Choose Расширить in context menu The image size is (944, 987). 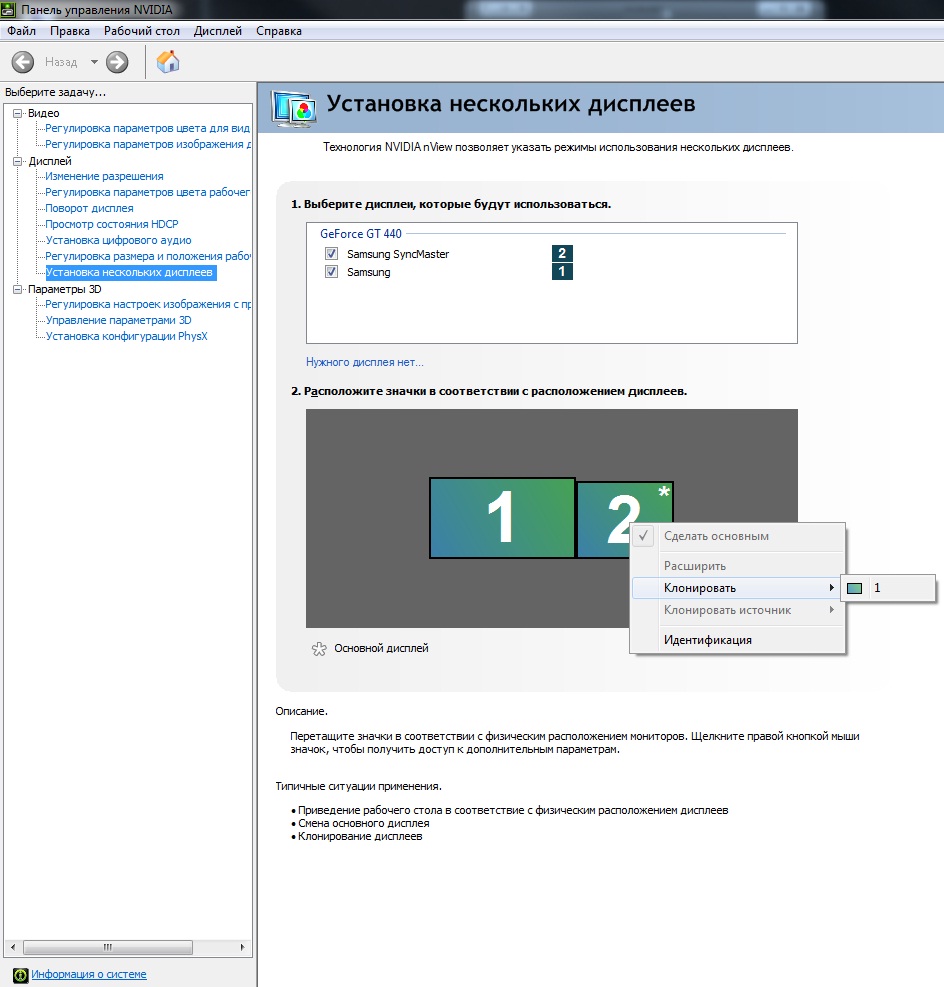(x=738, y=566)
